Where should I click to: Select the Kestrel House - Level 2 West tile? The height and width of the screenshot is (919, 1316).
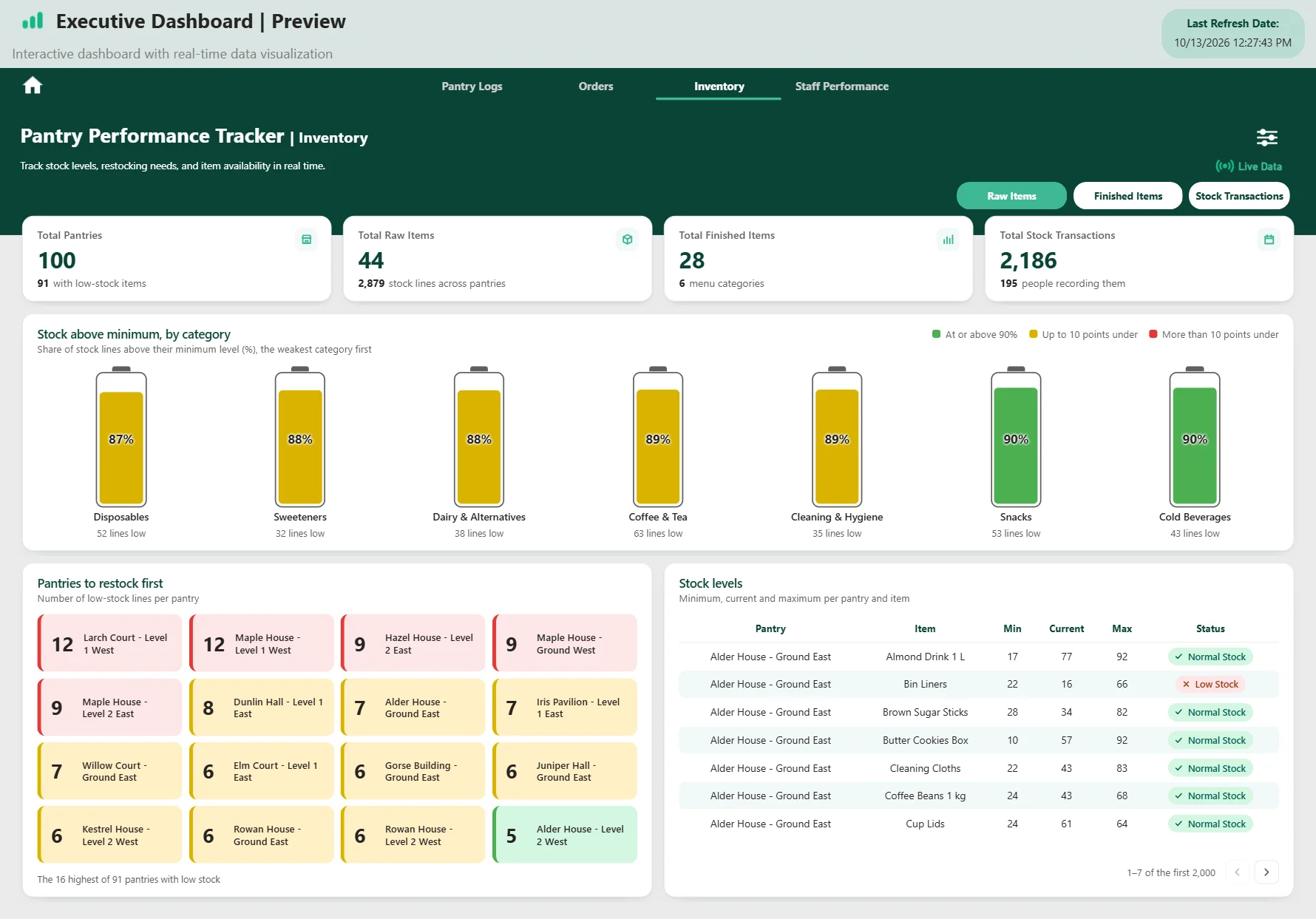pos(110,835)
